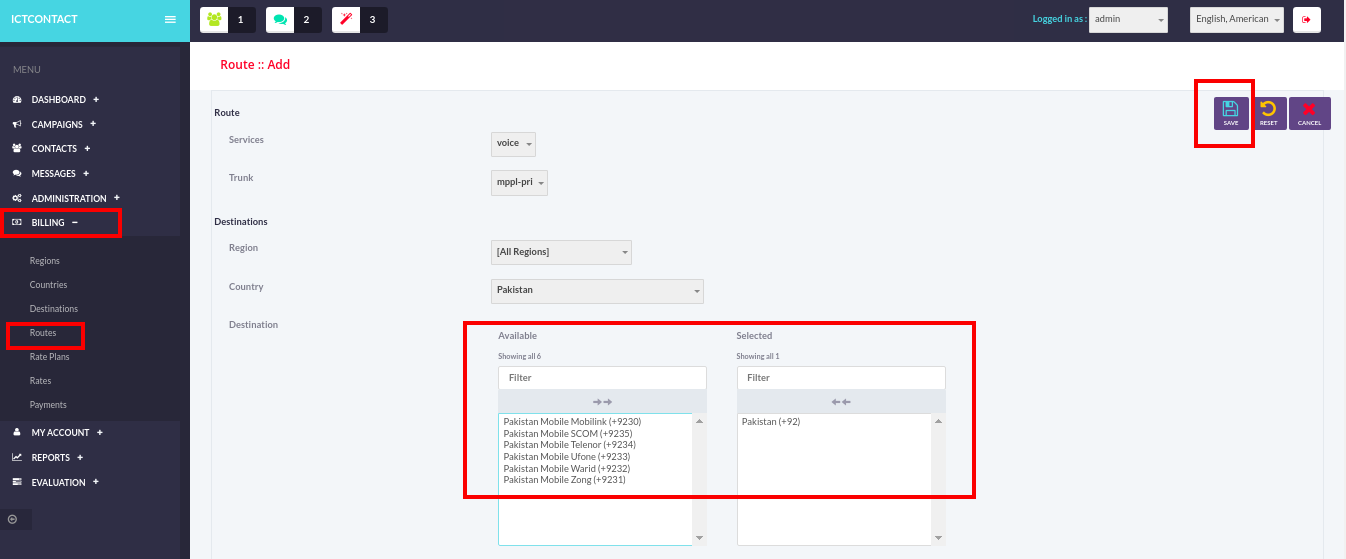
Task: Open the Country Pakistan dropdown
Action: [597, 291]
